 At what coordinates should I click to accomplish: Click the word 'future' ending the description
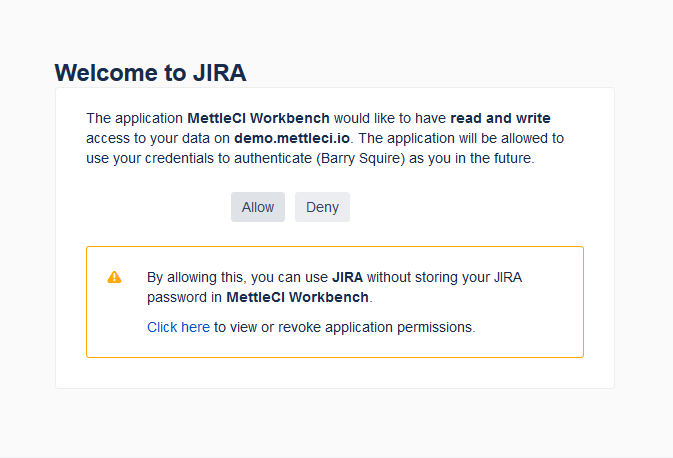pos(511,158)
